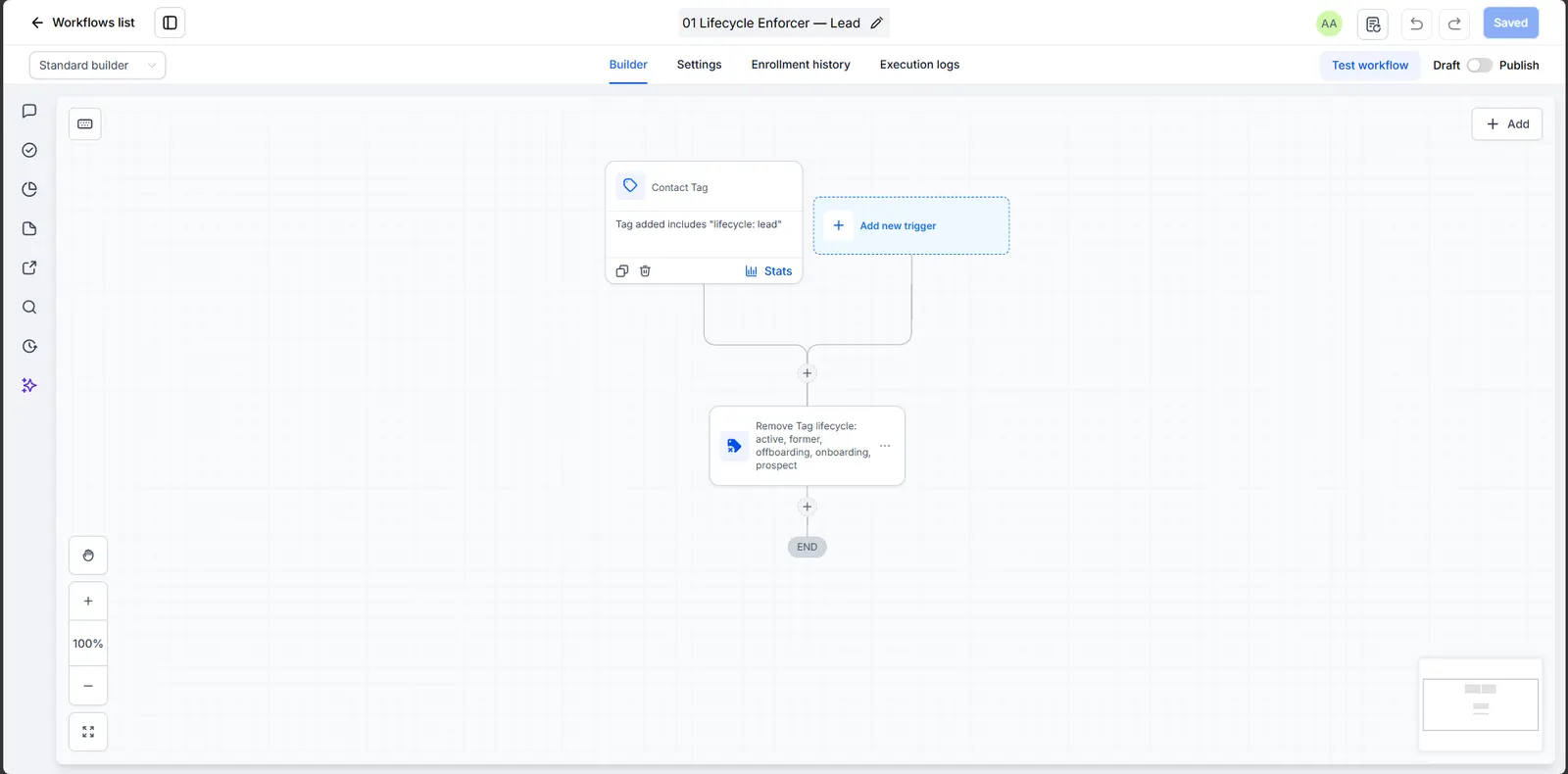
Task: Open the notes document icon in header
Action: [1373, 24]
